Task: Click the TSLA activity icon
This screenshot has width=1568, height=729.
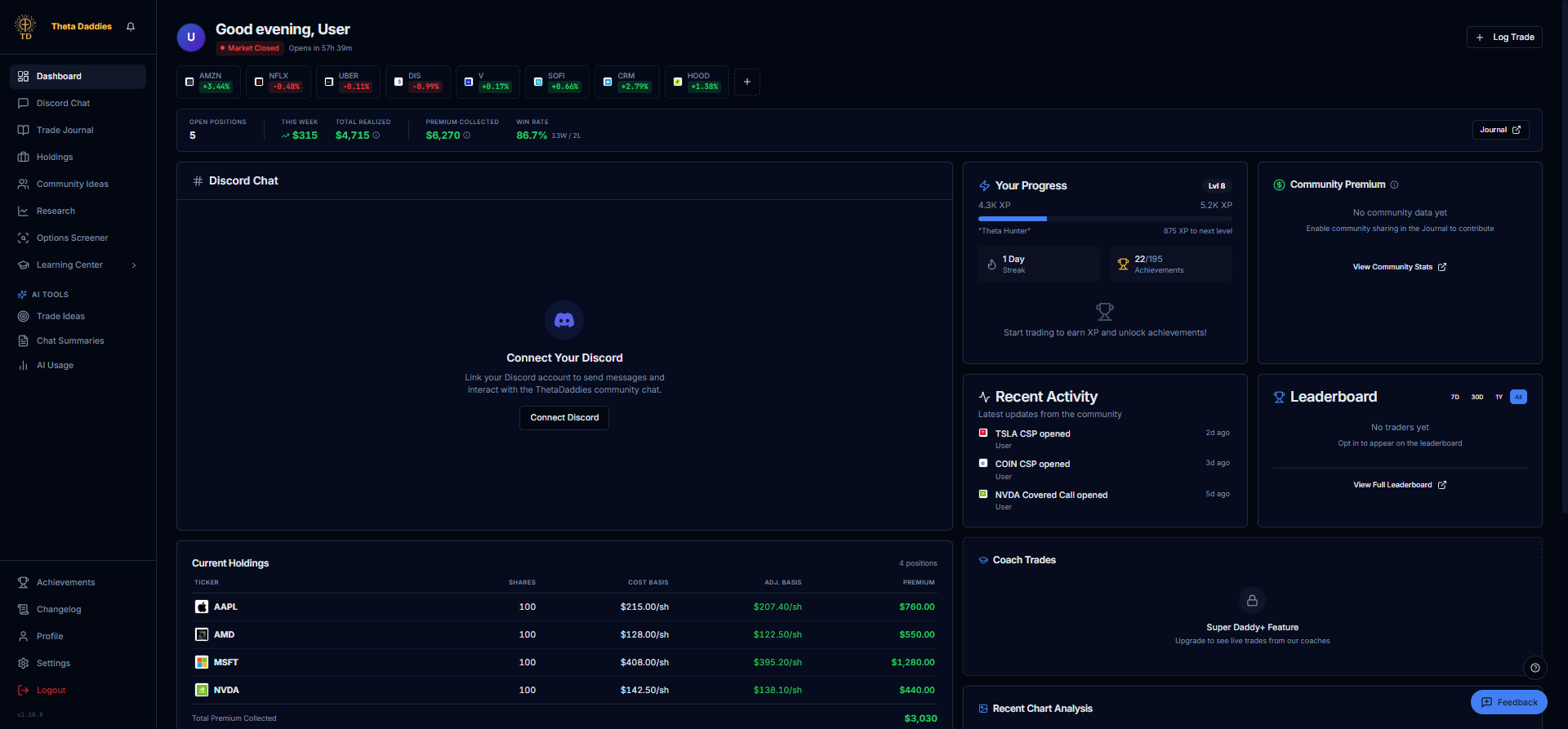Action: [983, 433]
